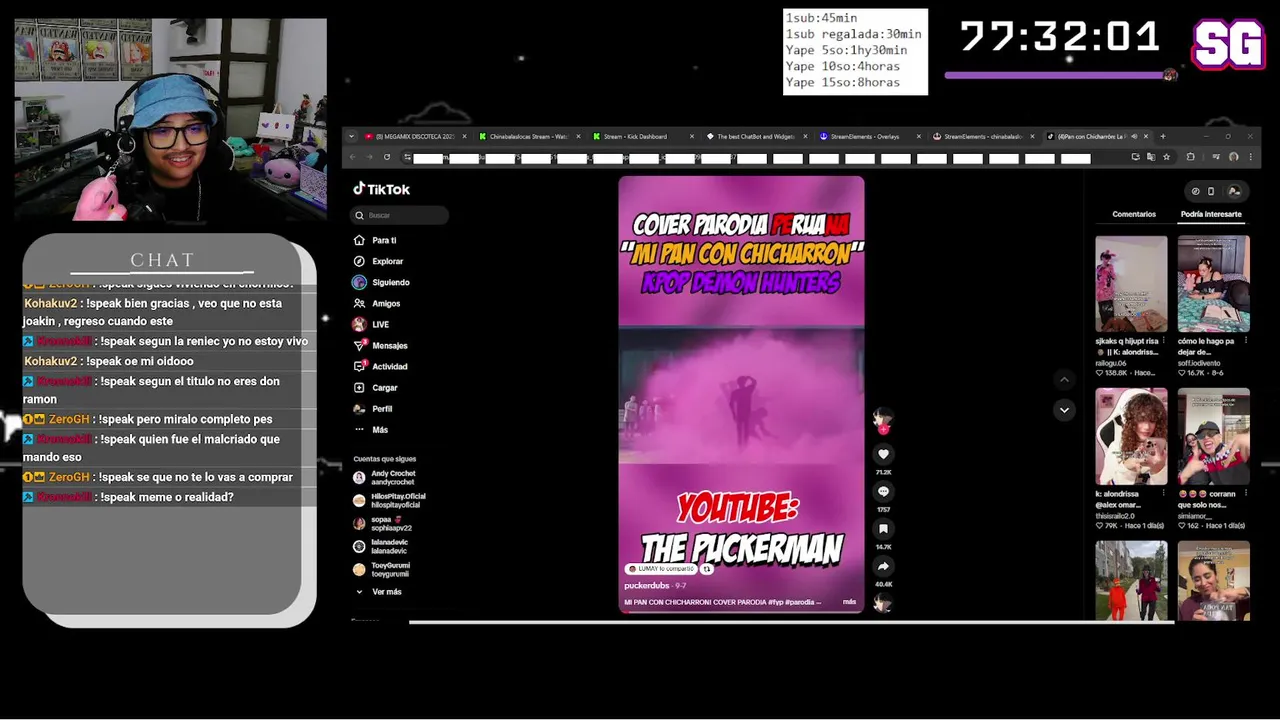Open Andy Crochet account

[385, 477]
